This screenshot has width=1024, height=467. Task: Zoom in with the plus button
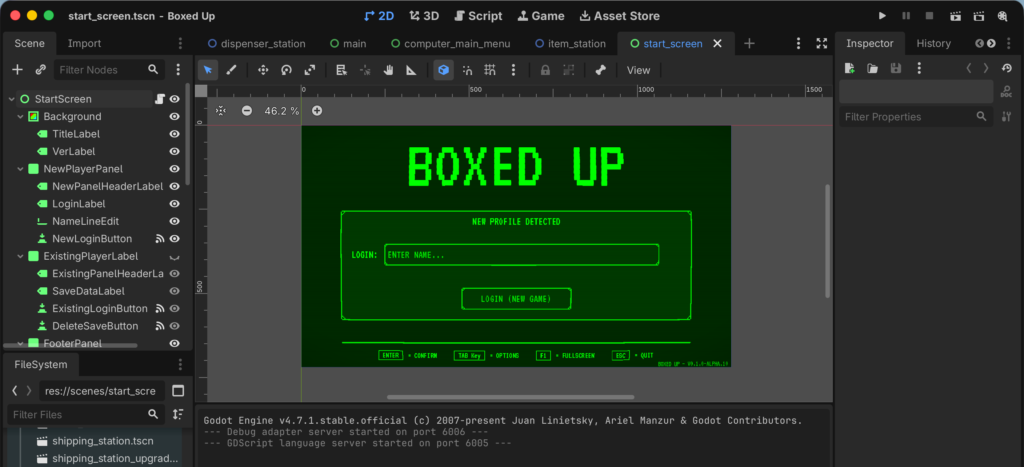[317, 111]
